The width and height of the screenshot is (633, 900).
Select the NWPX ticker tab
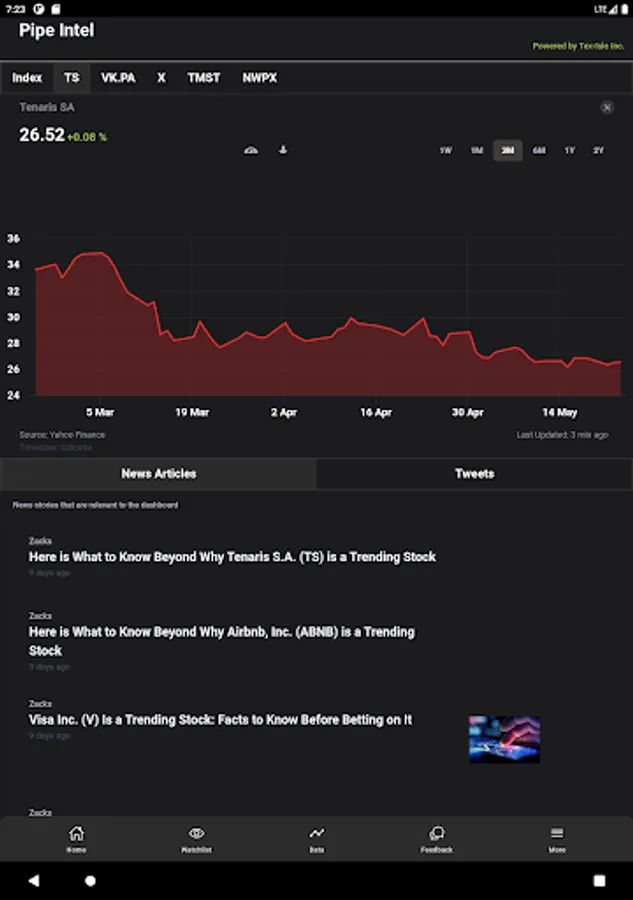(x=259, y=77)
